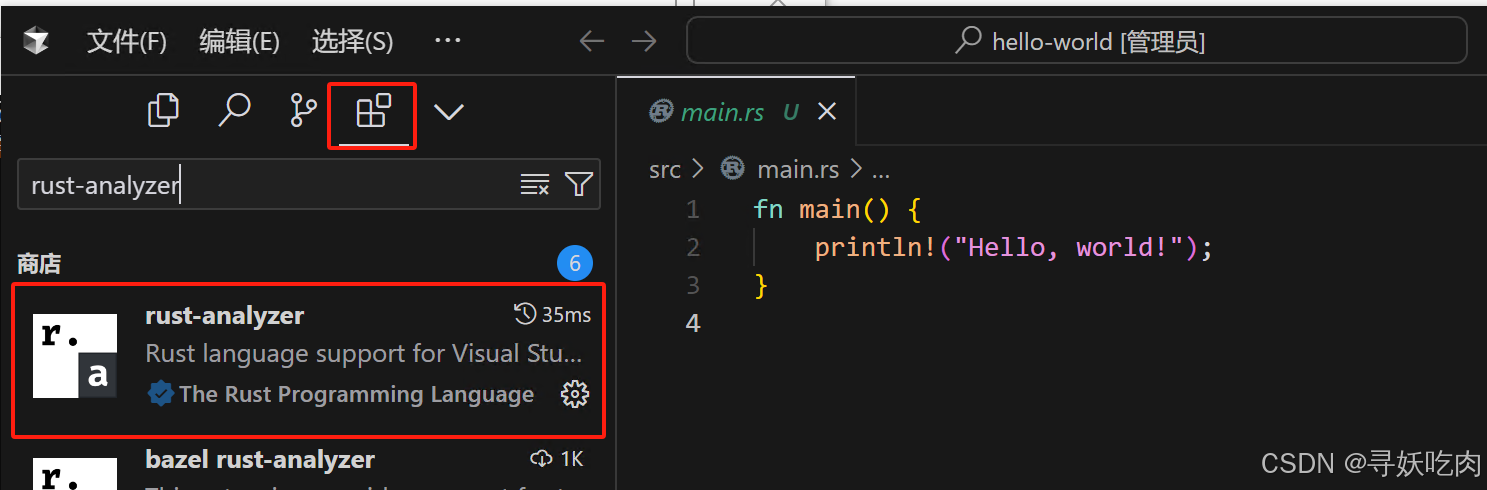Clear extension search results icon
The width and height of the screenshot is (1487, 490).
coord(535,184)
